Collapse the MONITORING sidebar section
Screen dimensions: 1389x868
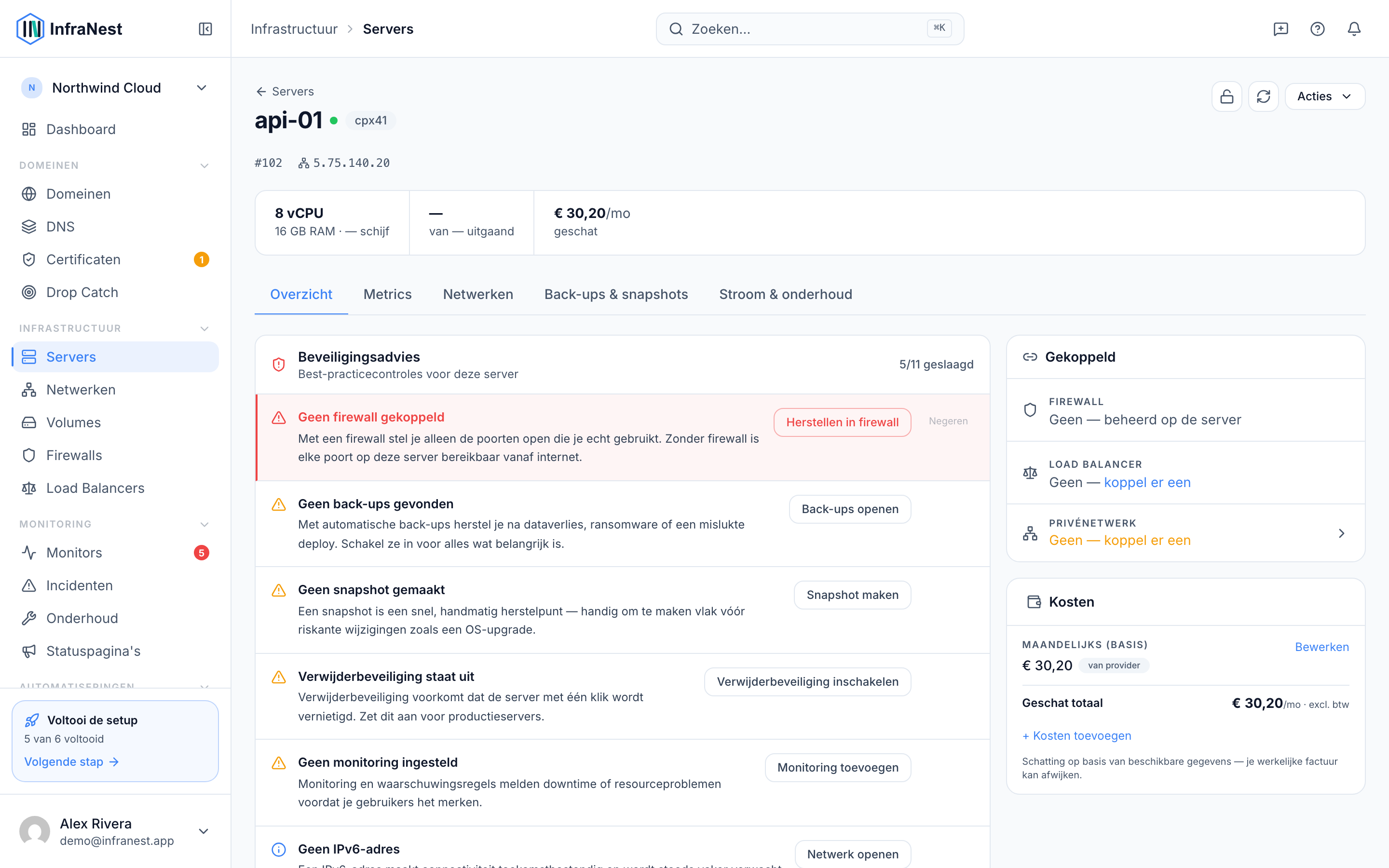click(x=204, y=525)
